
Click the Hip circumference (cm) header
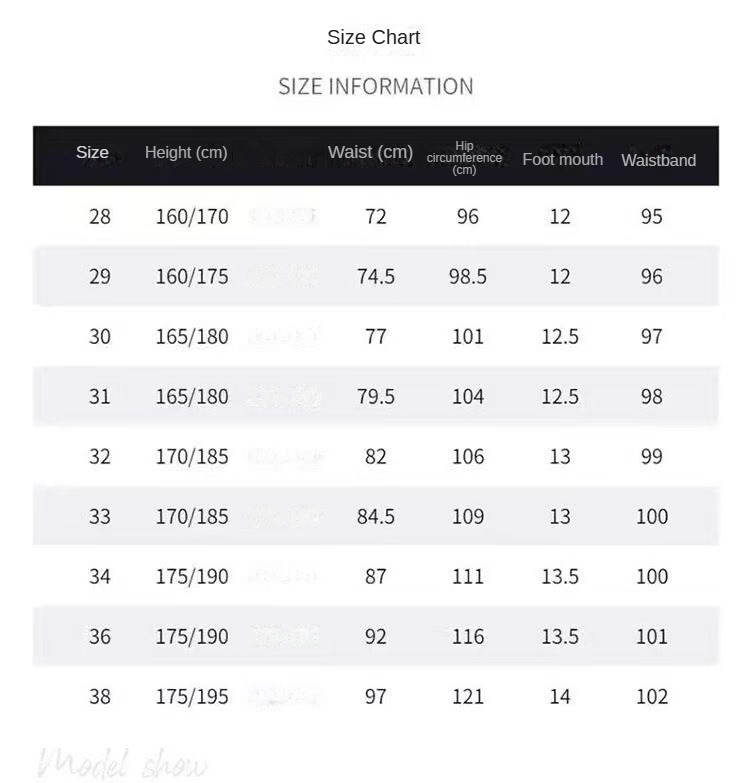click(x=464, y=158)
